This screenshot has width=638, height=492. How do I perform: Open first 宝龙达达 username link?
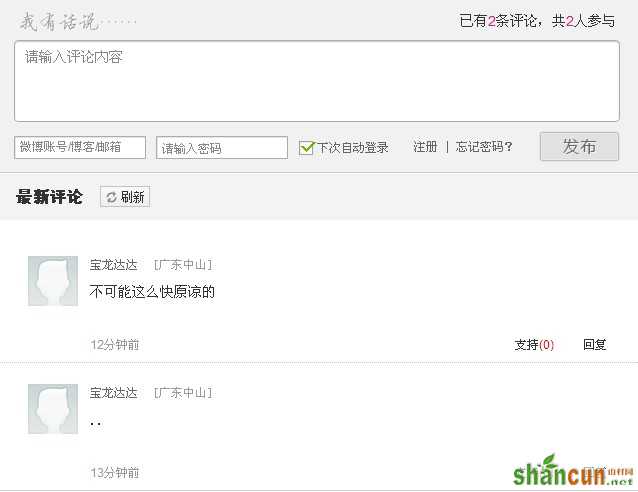(114, 265)
